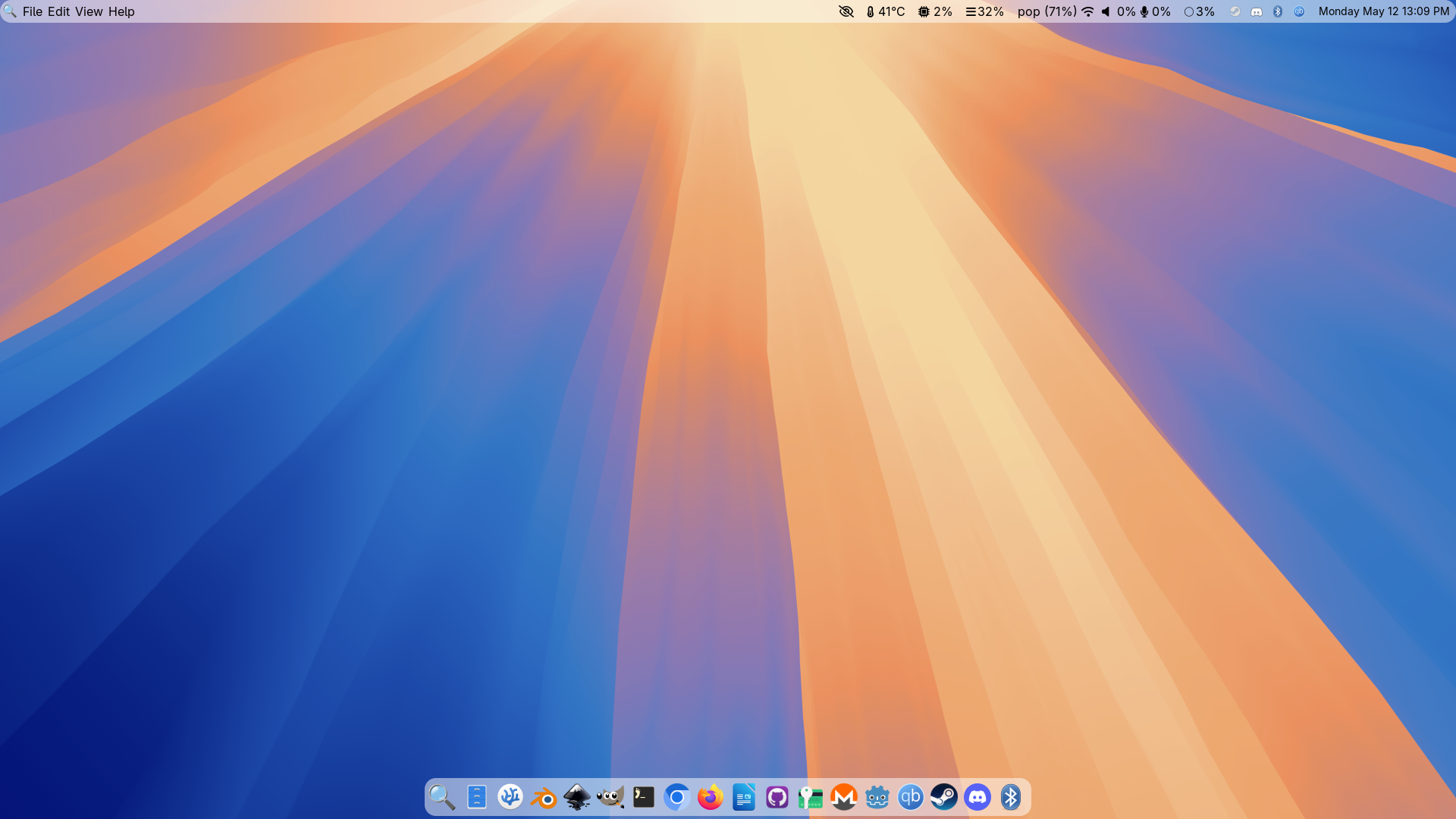Click the crossed-eye icon in top bar
This screenshot has height=819, width=1456.
point(846,11)
